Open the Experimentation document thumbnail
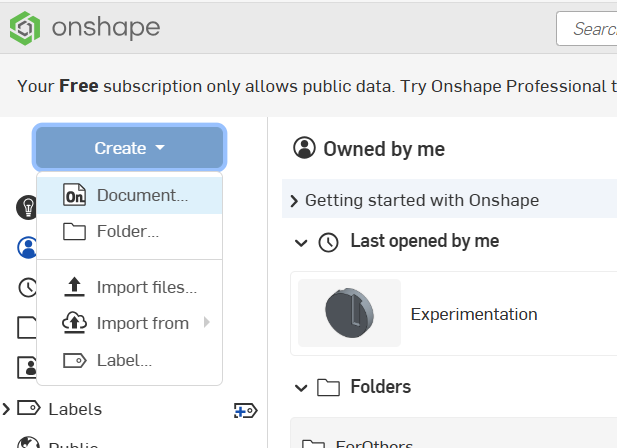The image size is (617, 448). (349, 314)
